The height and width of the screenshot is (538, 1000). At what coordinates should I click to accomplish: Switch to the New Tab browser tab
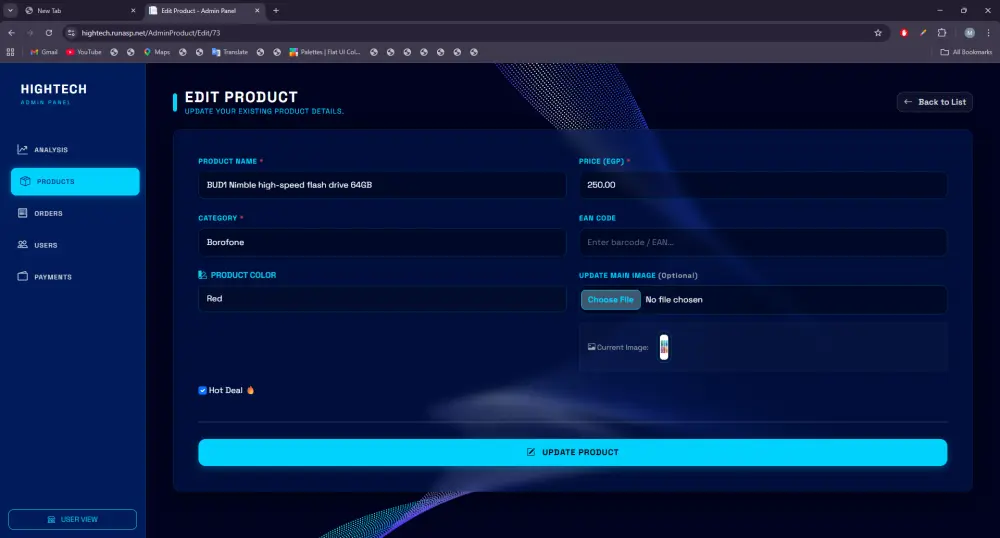79,11
